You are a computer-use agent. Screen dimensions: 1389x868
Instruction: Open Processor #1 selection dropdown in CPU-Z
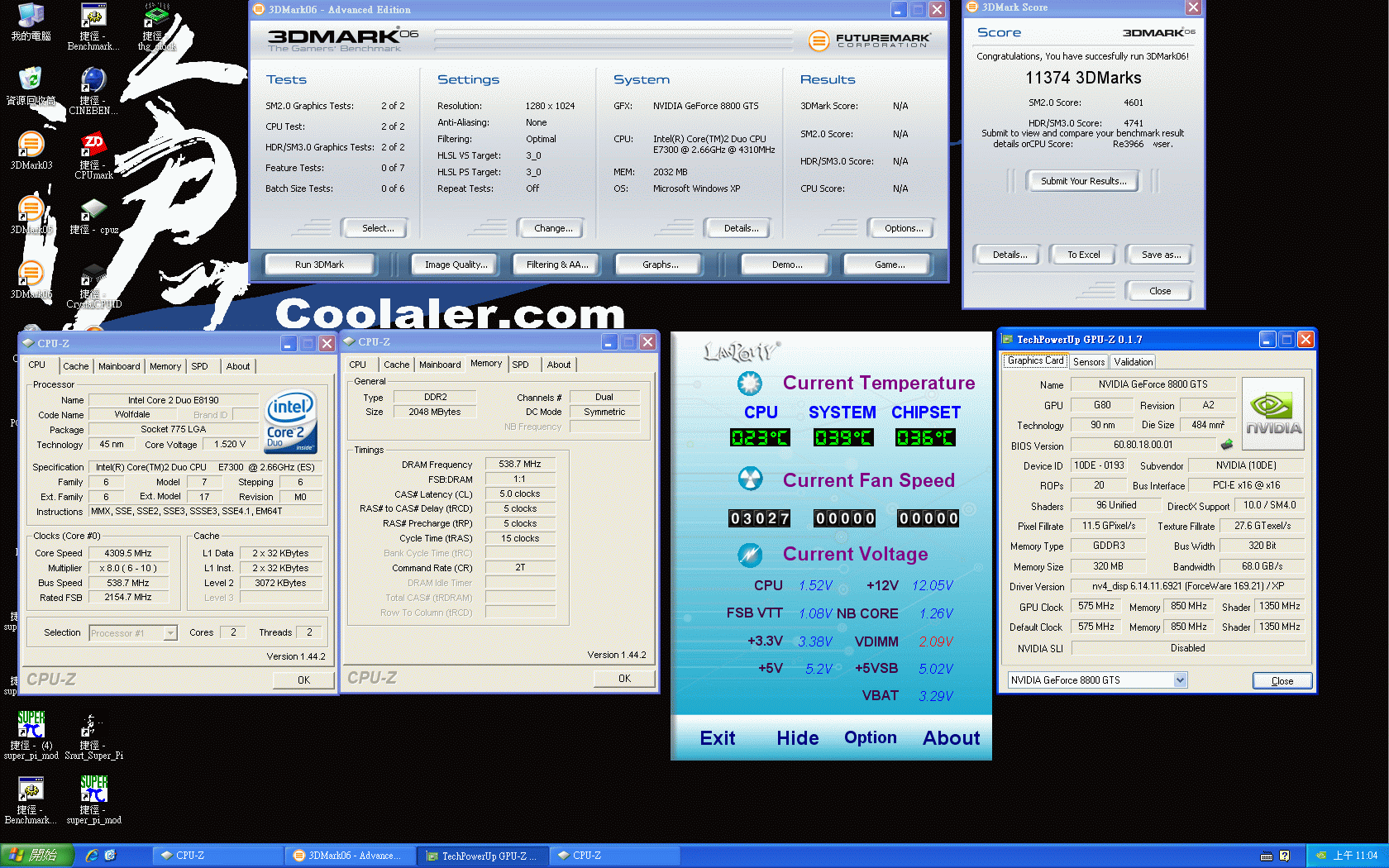170,633
